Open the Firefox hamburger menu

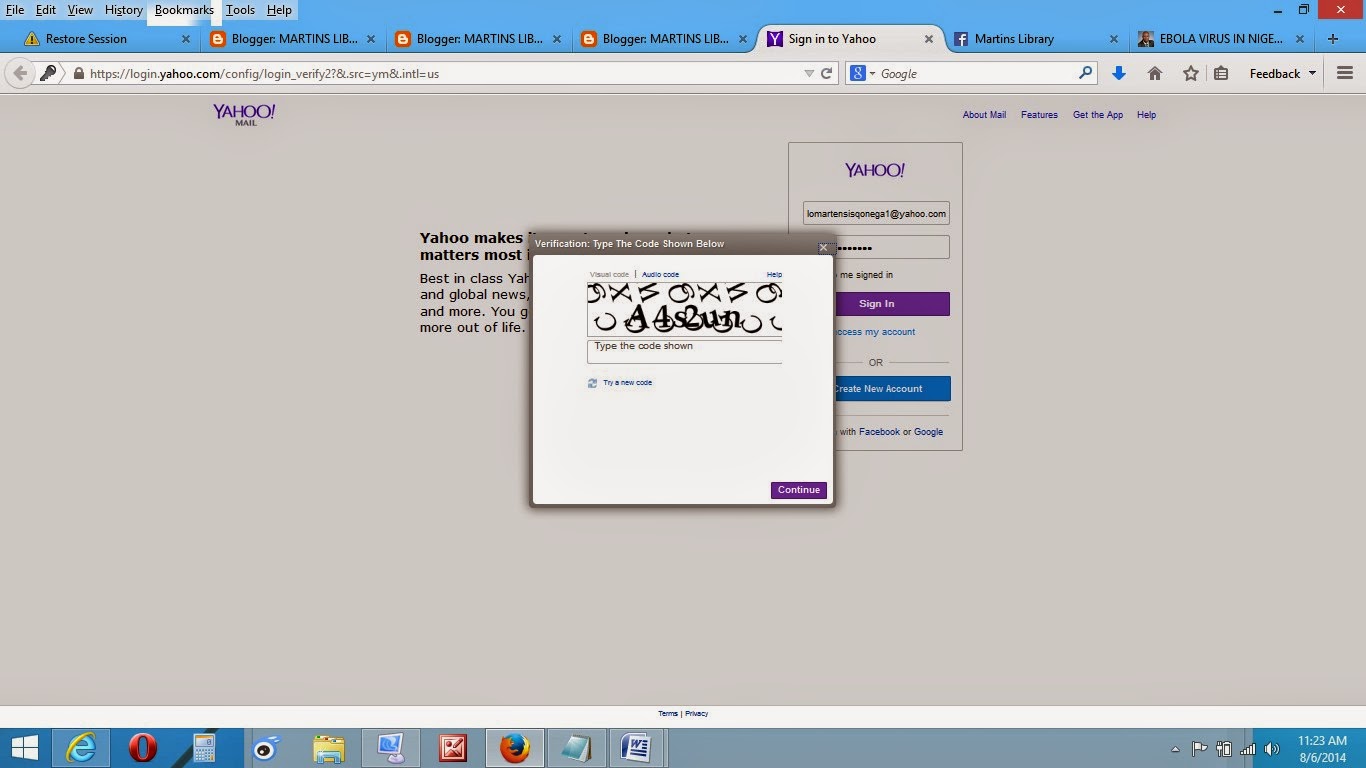(x=1345, y=73)
